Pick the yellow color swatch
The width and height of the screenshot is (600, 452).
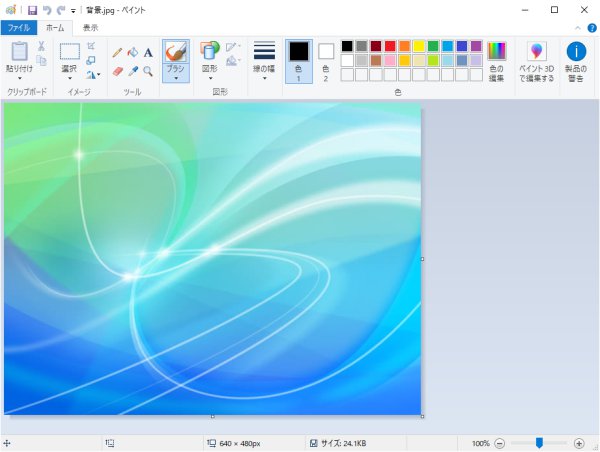419,46
